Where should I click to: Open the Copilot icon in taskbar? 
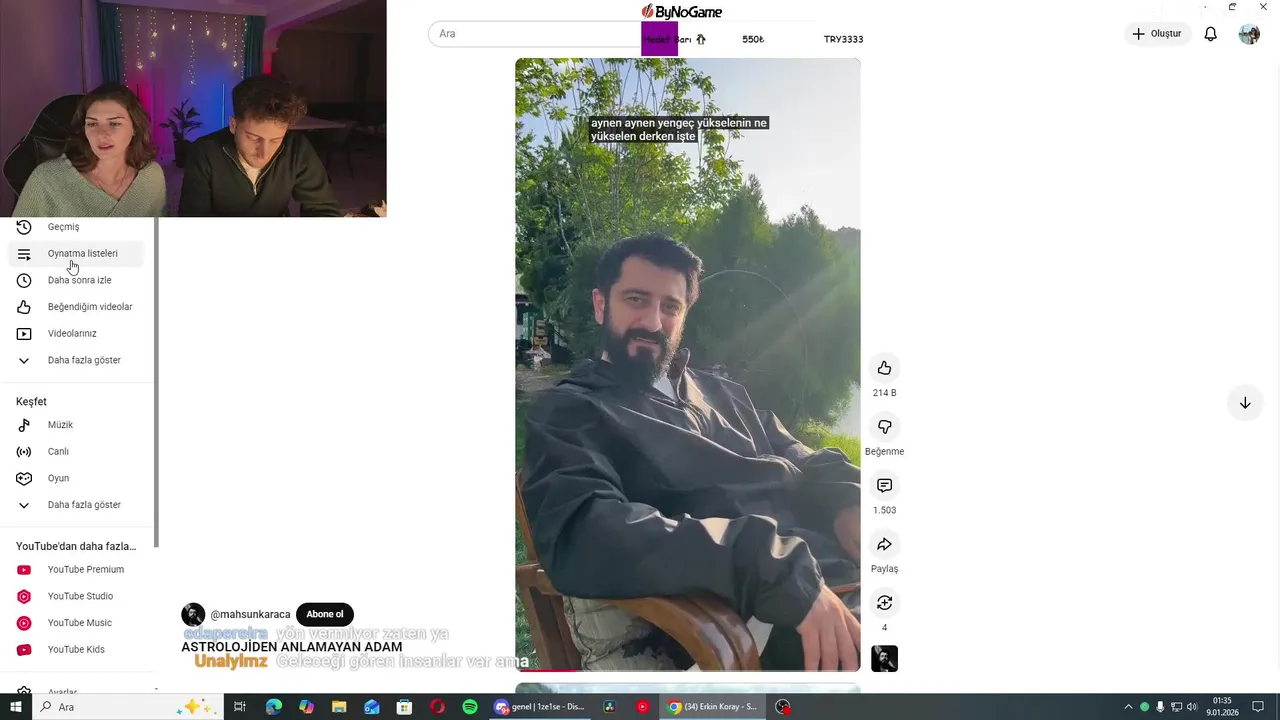click(306, 707)
